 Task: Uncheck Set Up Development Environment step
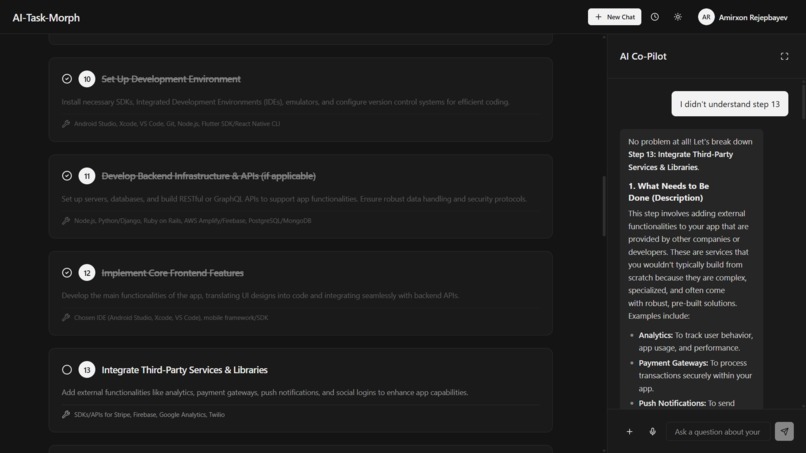[x=67, y=79]
